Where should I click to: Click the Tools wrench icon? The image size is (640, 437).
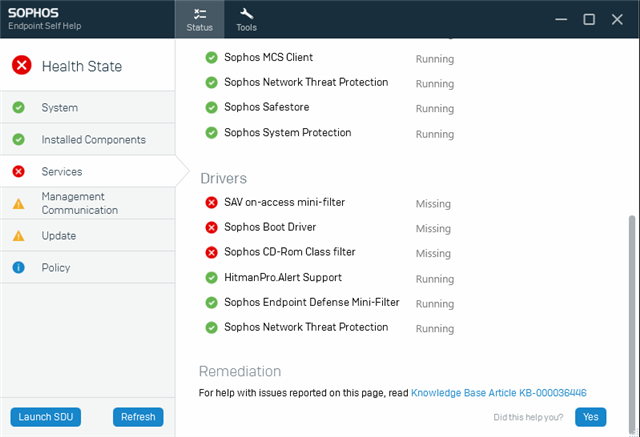click(x=247, y=13)
